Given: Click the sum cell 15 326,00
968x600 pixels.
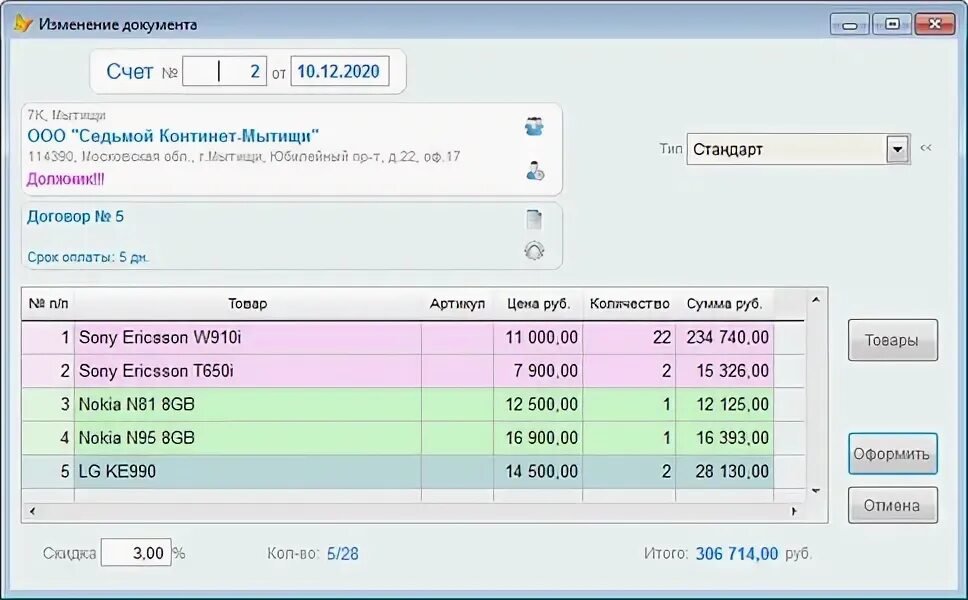Looking at the screenshot, I should [x=725, y=371].
